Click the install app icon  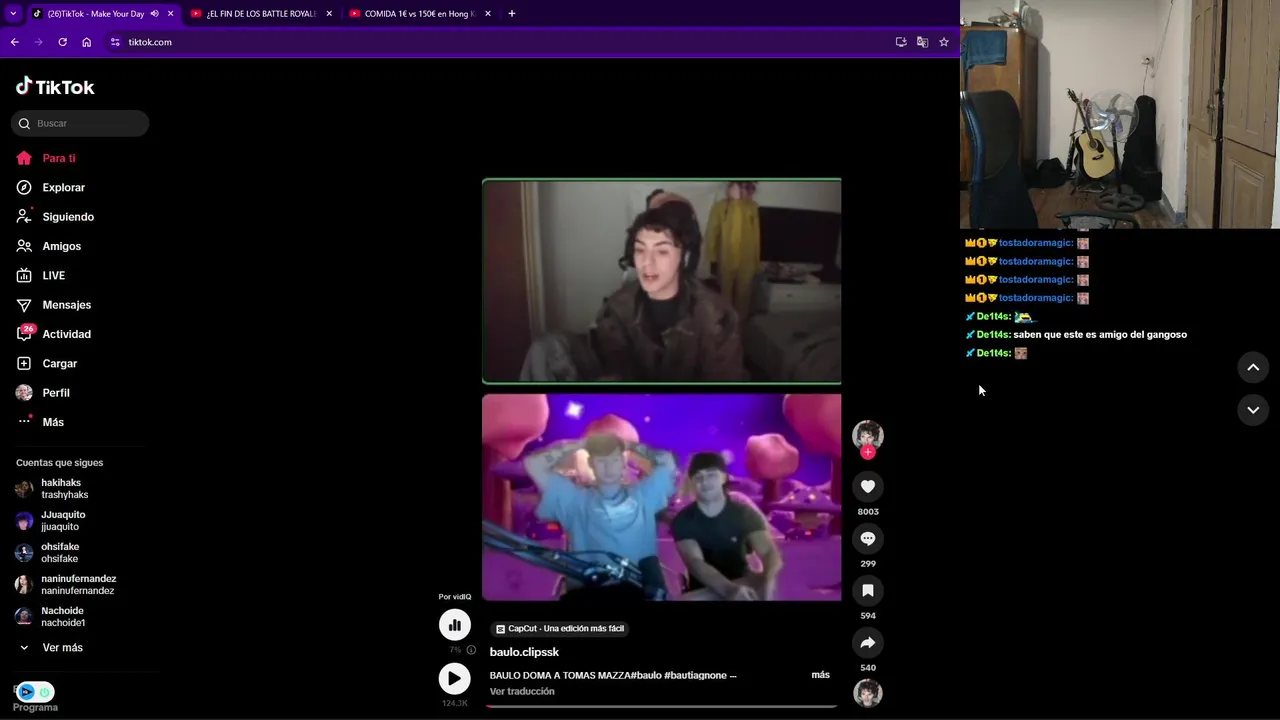pos(901,42)
